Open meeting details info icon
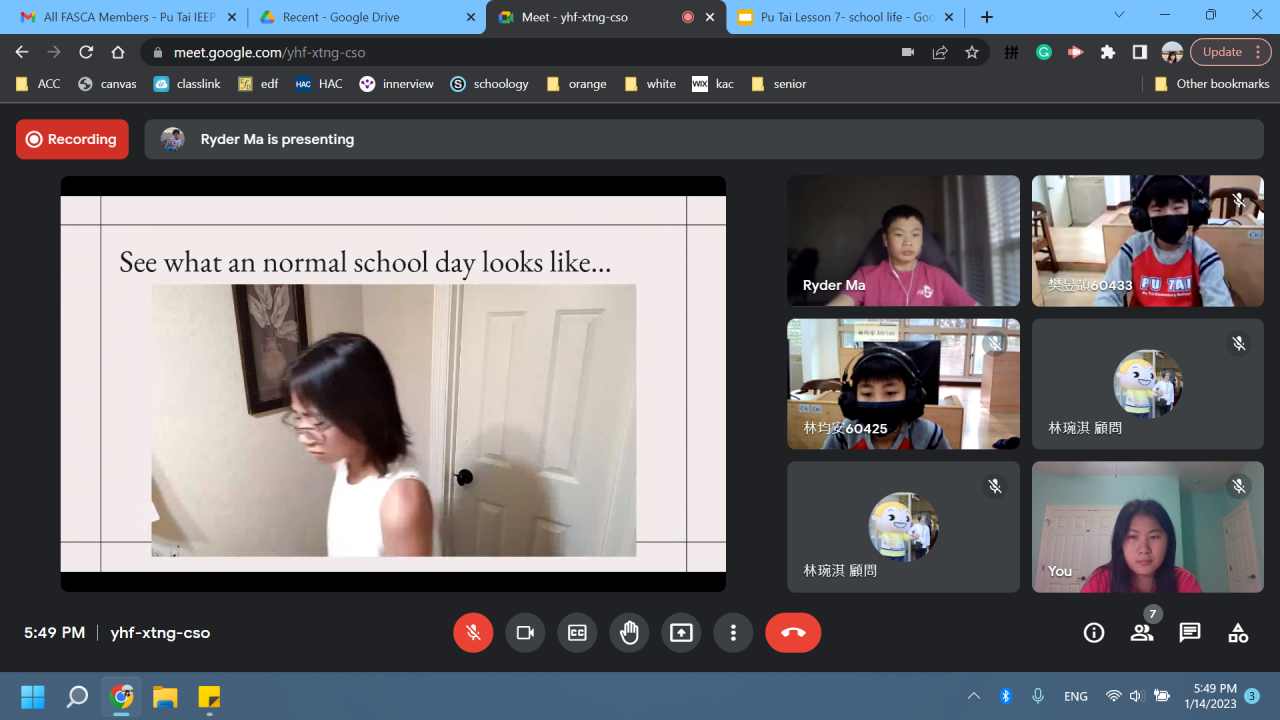 1094,633
